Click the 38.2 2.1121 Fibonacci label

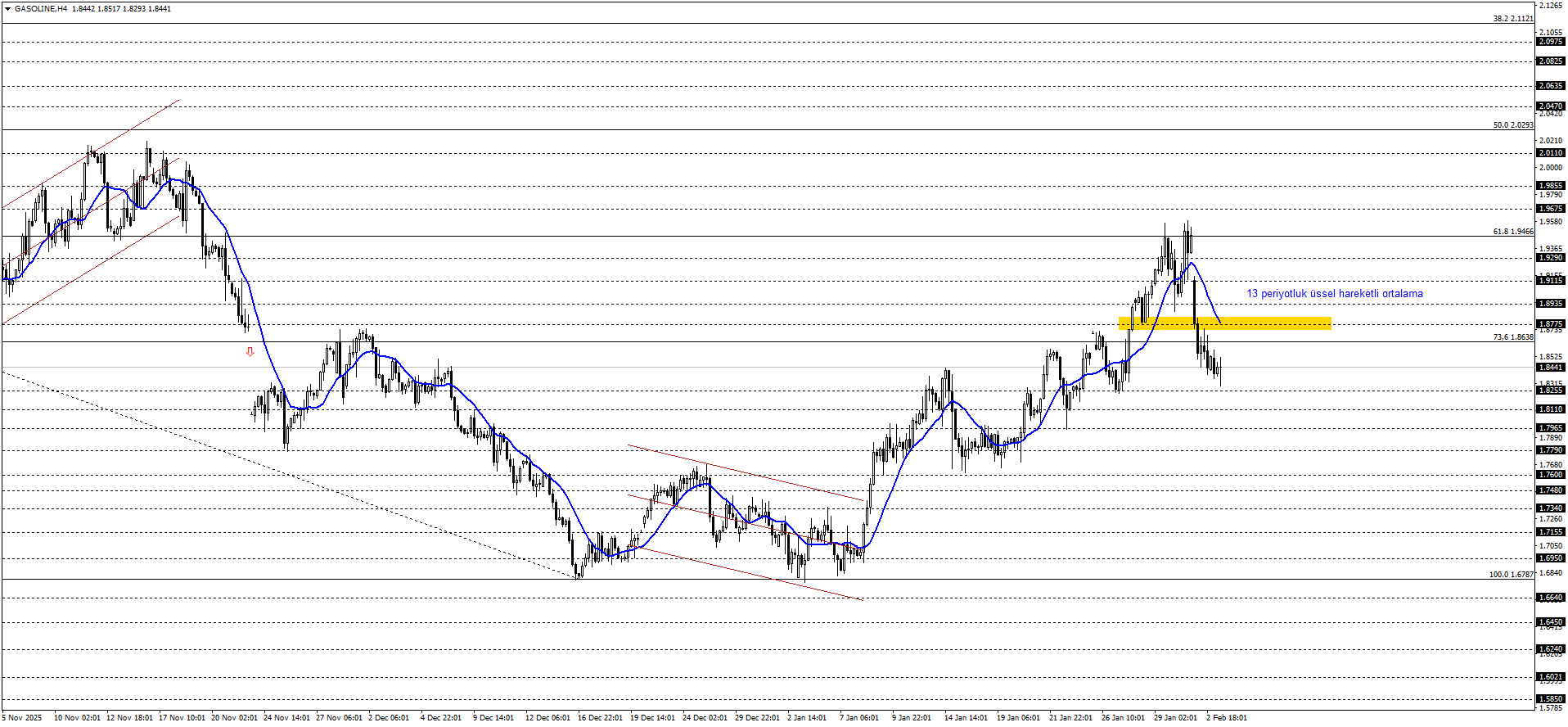[1512, 19]
